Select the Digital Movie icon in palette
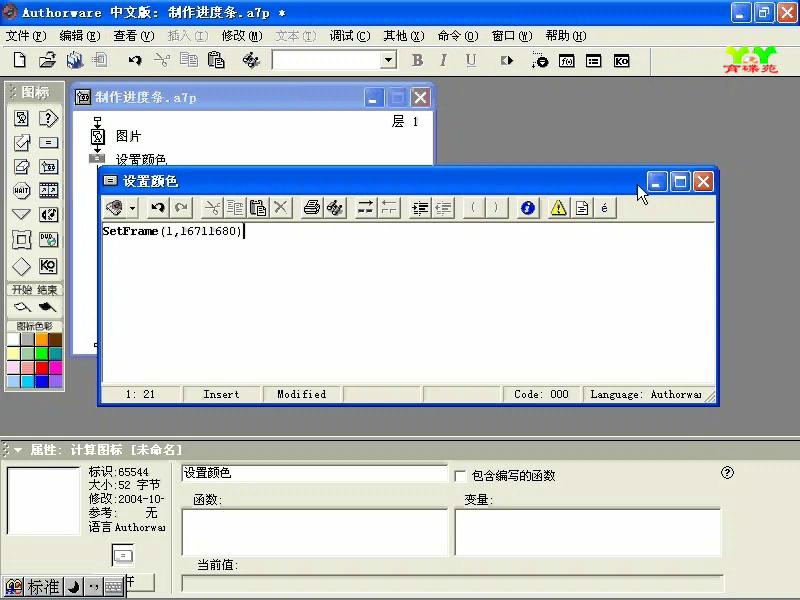Image resolution: width=800 pixels, height=600 pixels. click(48, 190)
